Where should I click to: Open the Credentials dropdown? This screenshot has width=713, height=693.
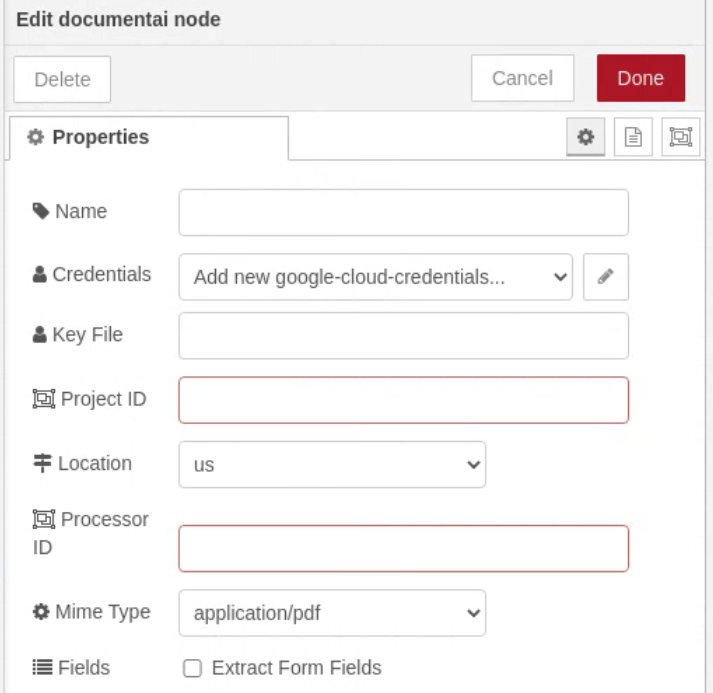(x=376, y=277)
